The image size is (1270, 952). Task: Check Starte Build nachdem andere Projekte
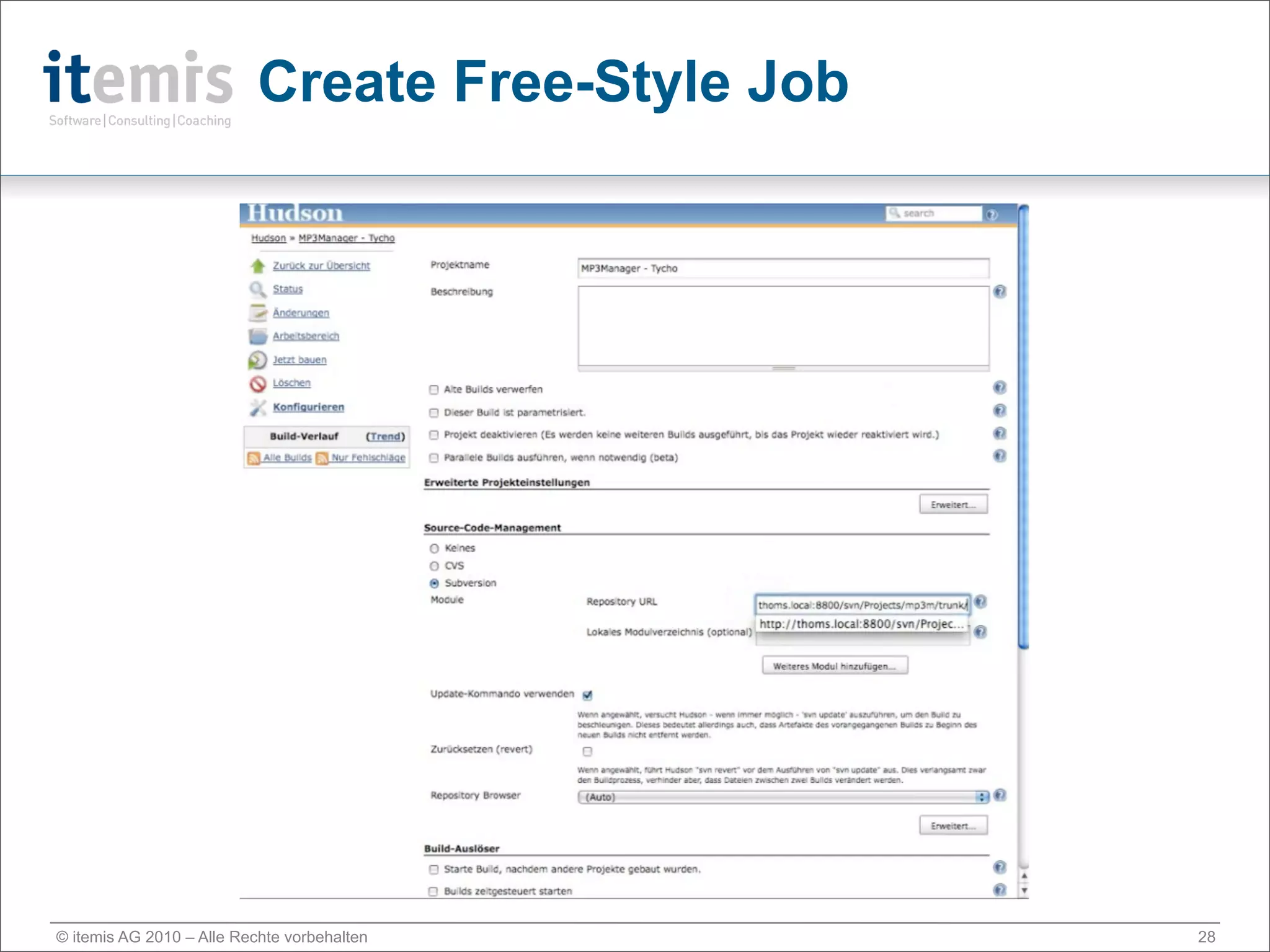(x=434, y=870)
